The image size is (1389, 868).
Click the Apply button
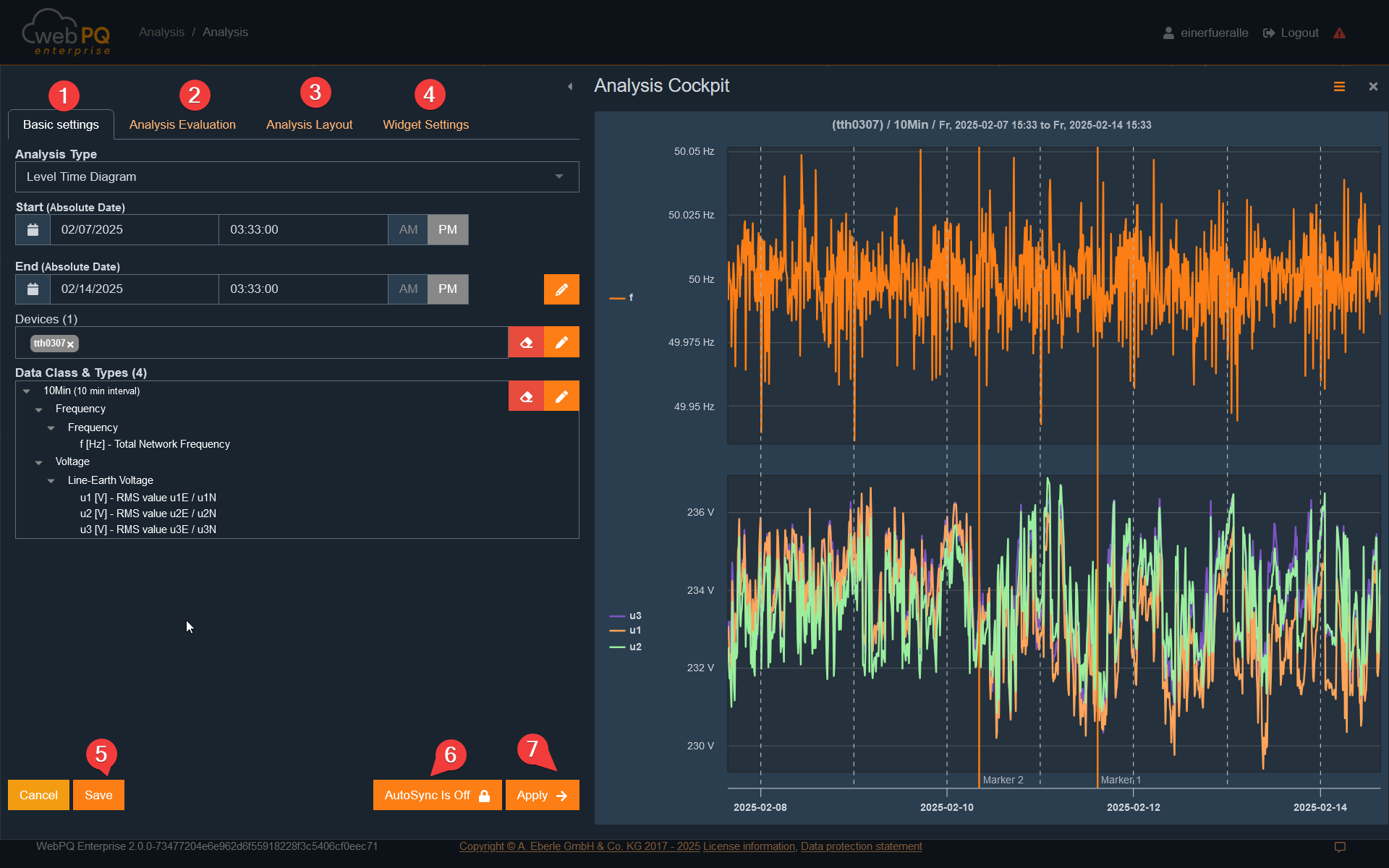click(x=541, y=794)
